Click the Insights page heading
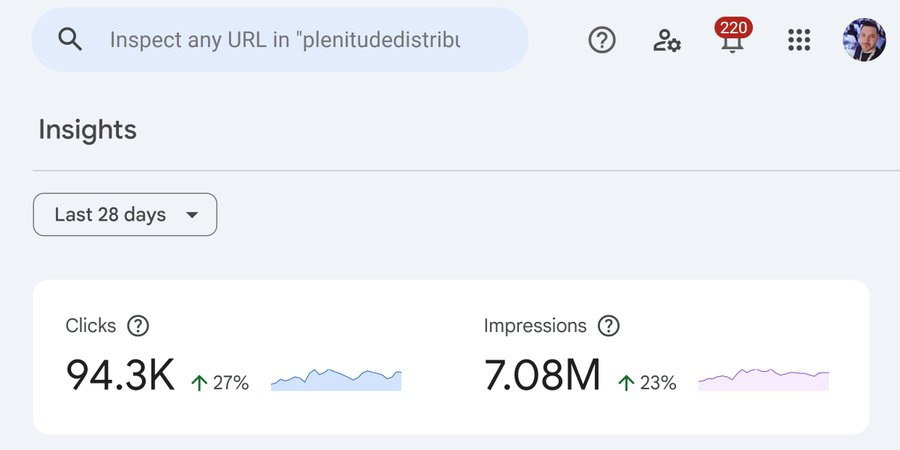The width and height of the screenshot is (900, 450). point(88,130)
